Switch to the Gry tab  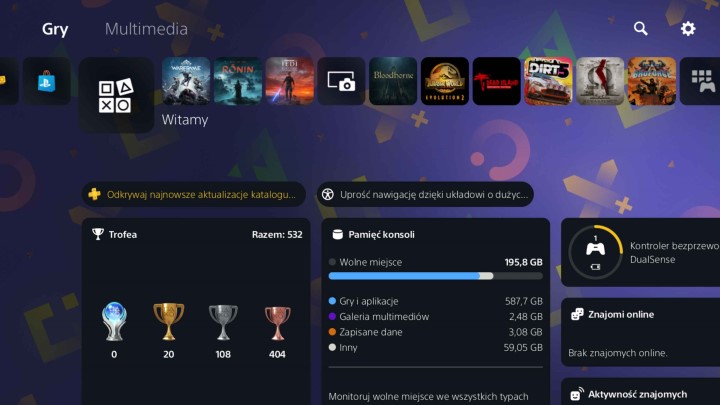pos(55,29)
